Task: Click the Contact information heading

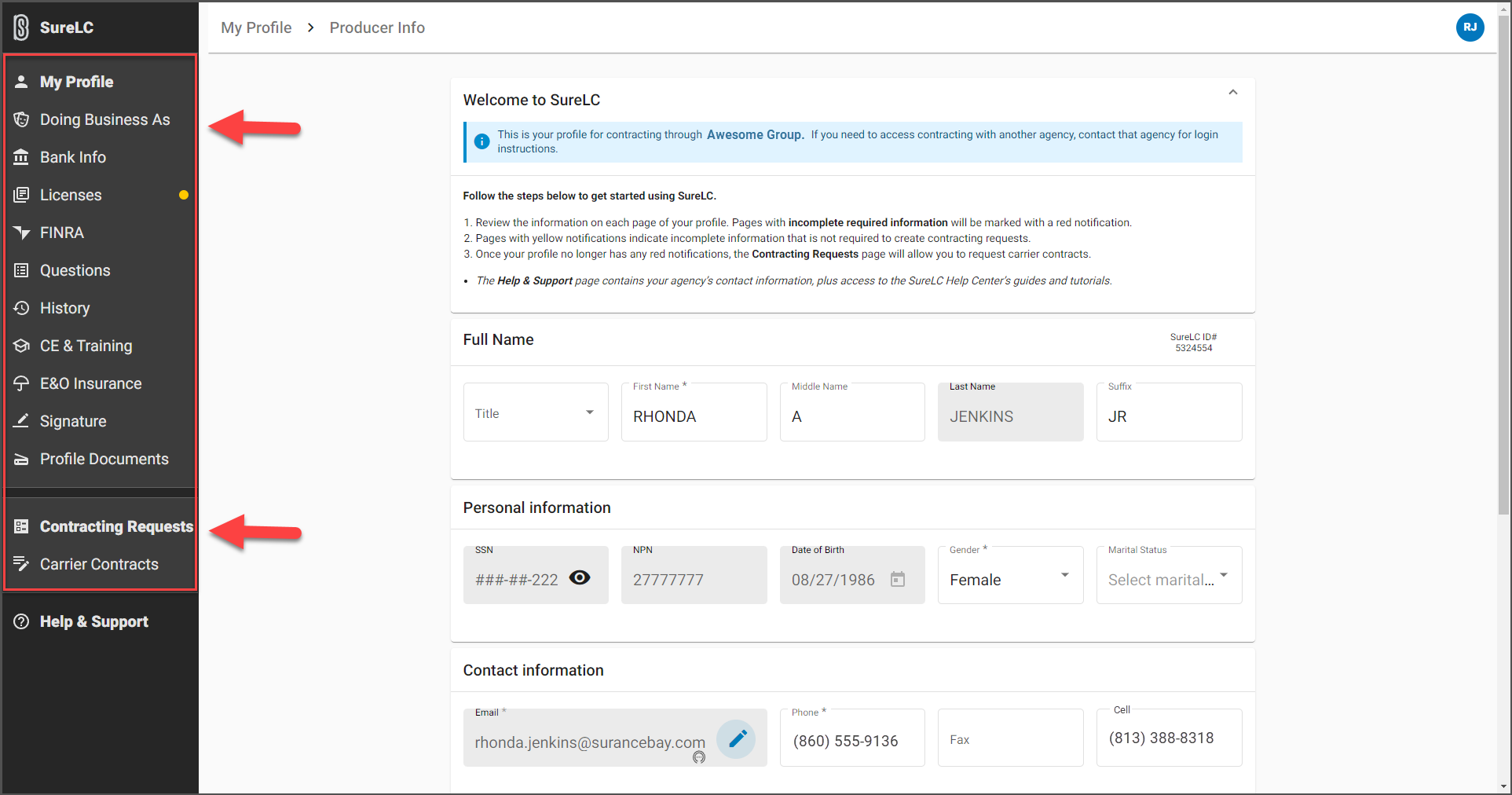Action: (533, 670)
